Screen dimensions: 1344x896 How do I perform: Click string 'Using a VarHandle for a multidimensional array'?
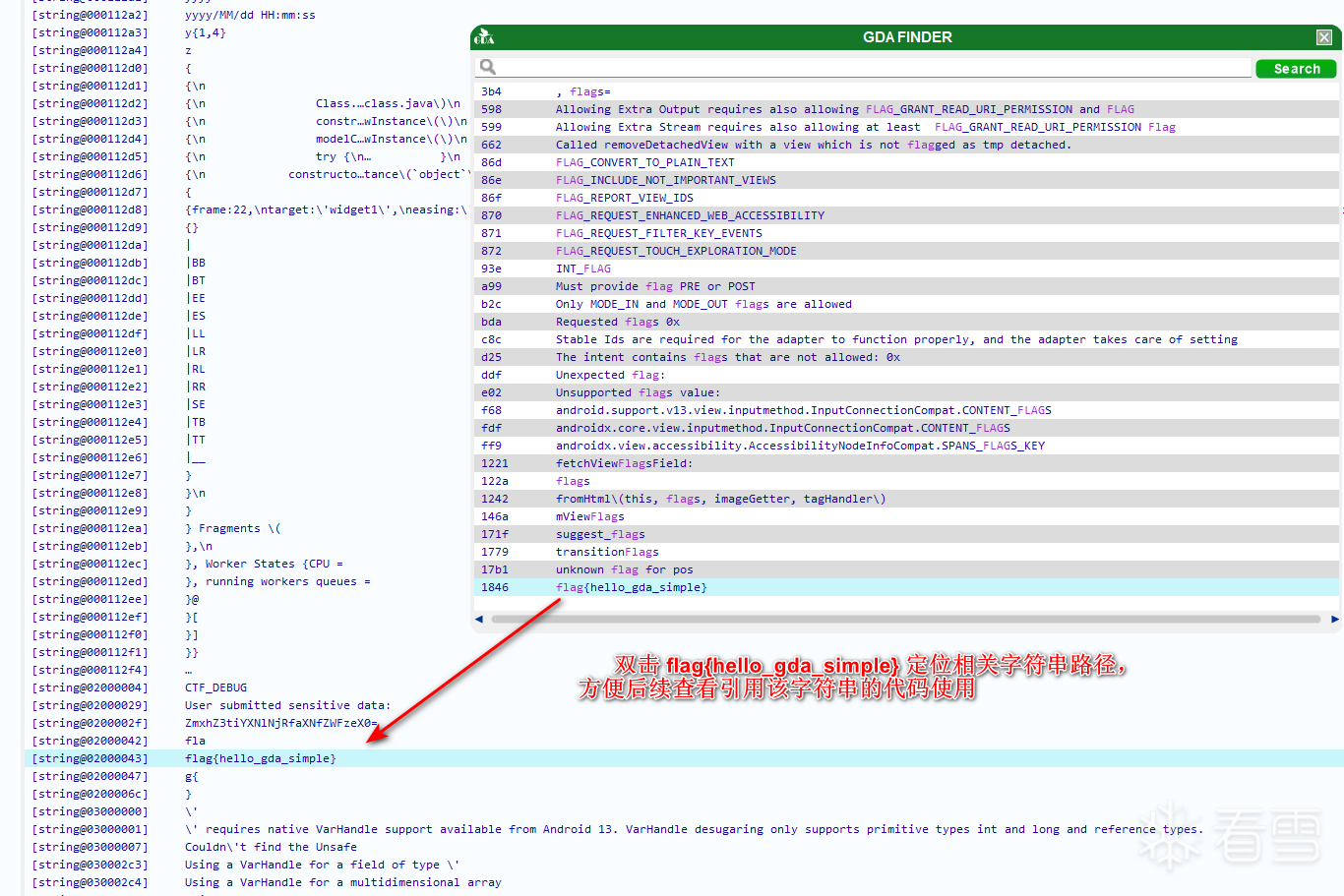(x=342, y=882)
